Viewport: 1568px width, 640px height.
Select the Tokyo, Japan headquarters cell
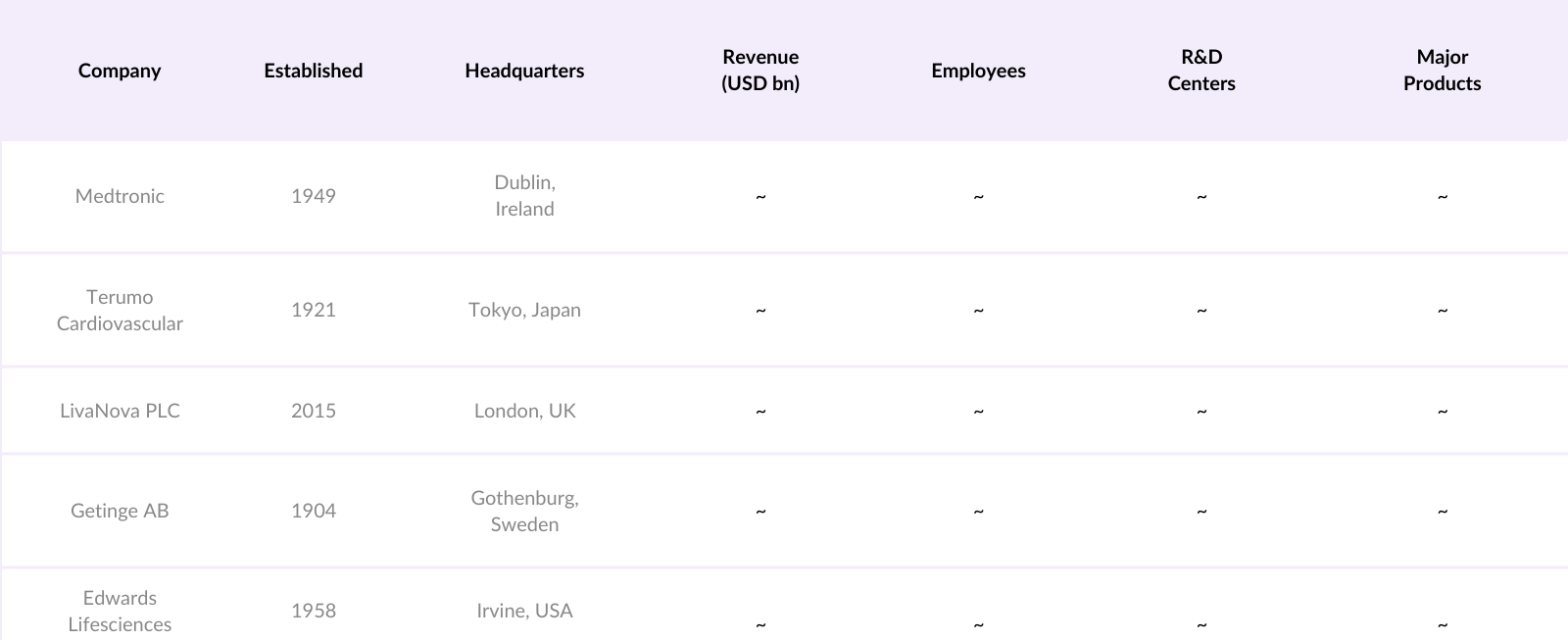click(x=524, y=310)
